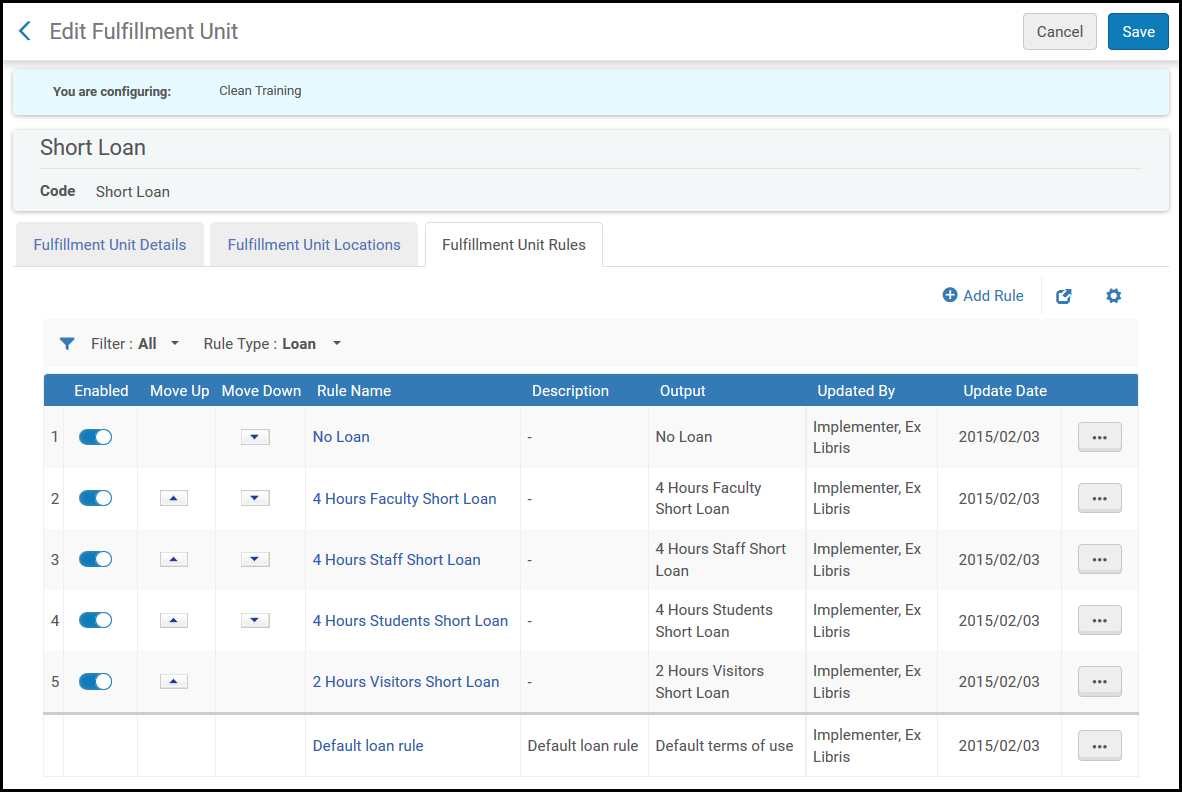Move down 4 Hours Students Short Loan
Image resolution: width=1182 pixels, height=792 pixels.
[x=255, y=620]
